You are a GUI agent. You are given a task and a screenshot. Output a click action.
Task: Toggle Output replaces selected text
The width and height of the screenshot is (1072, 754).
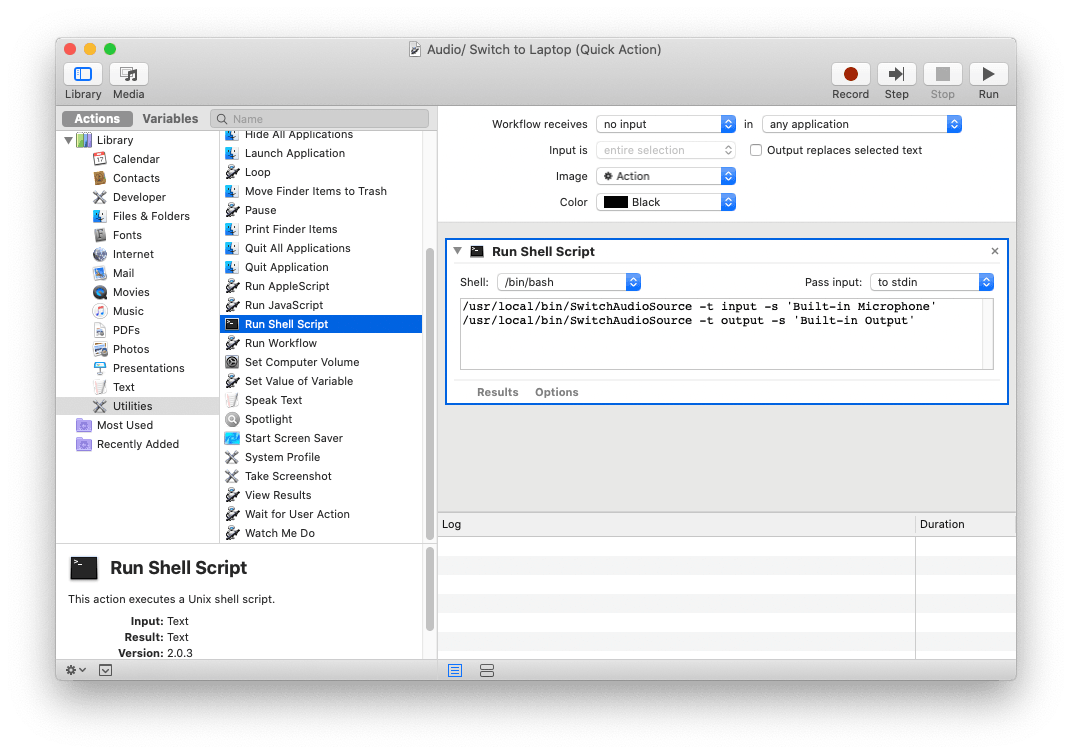pyautogui.click(x=755, y=150)
